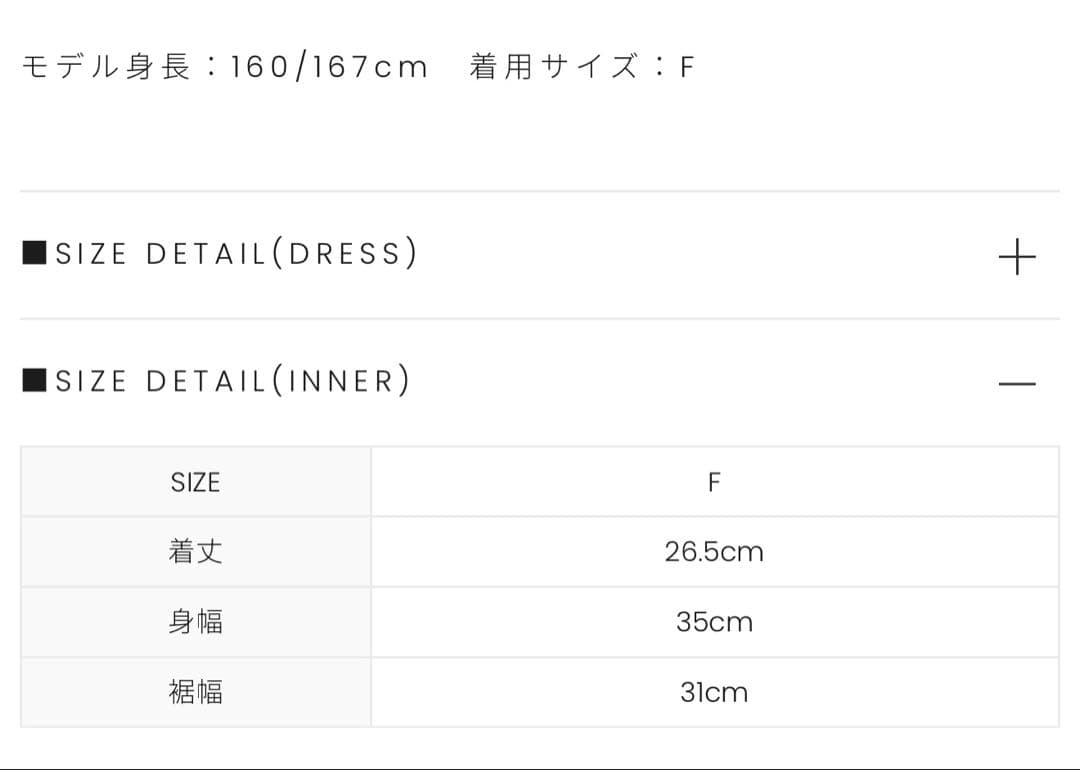This screenshot has height=770, width=1080.
Task: Click the 35cm body width value
Action: tap(714, 622)
